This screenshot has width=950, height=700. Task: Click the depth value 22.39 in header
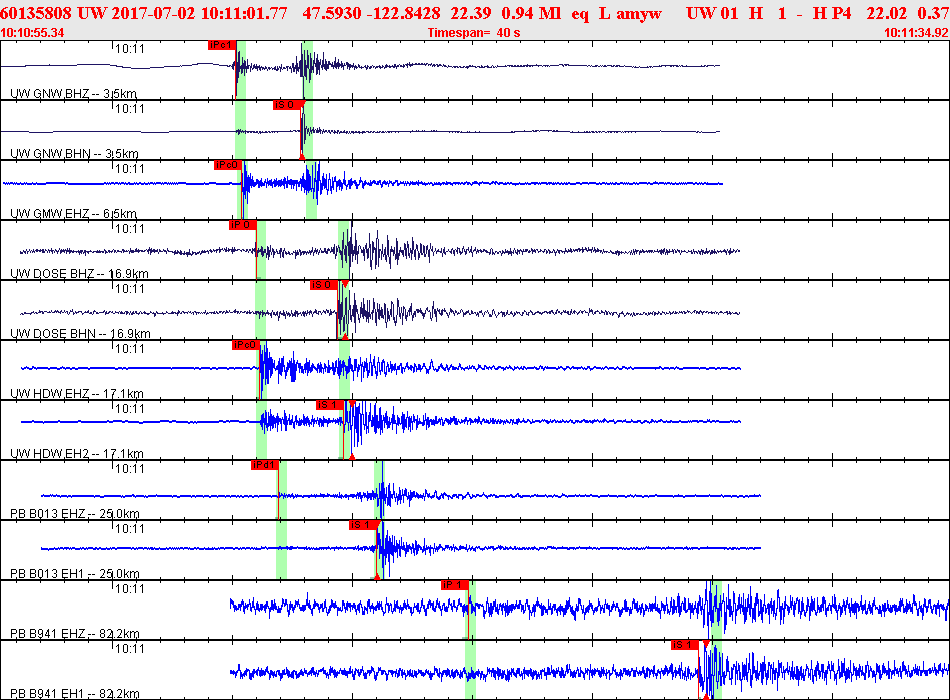(471, 13)
